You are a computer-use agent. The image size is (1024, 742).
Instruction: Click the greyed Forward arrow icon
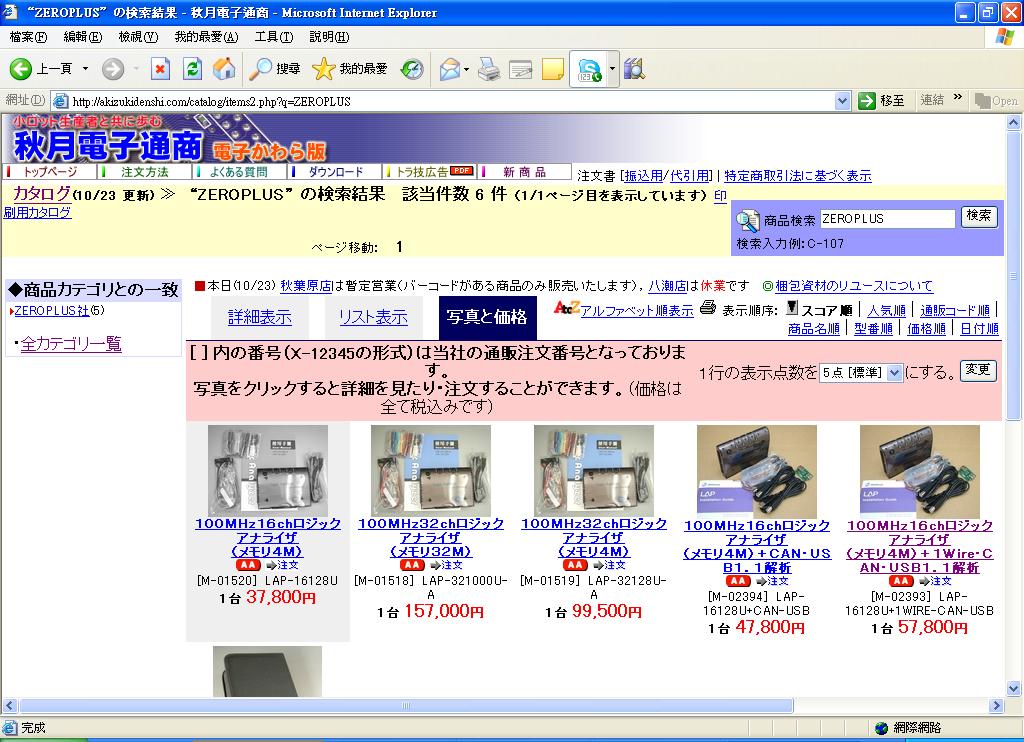112,69
